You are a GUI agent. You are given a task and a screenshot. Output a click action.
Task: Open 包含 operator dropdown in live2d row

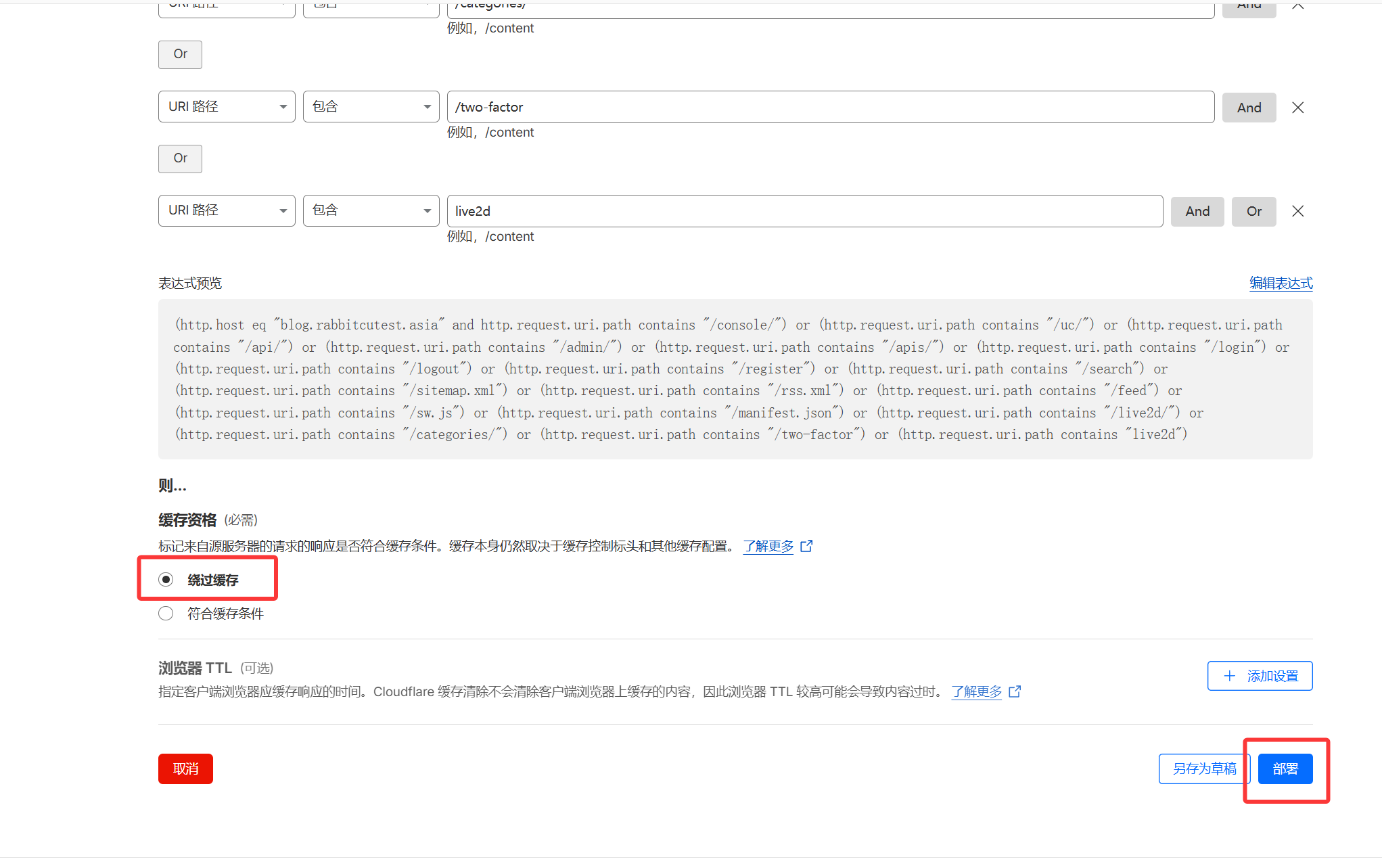[x=371, y=210]
